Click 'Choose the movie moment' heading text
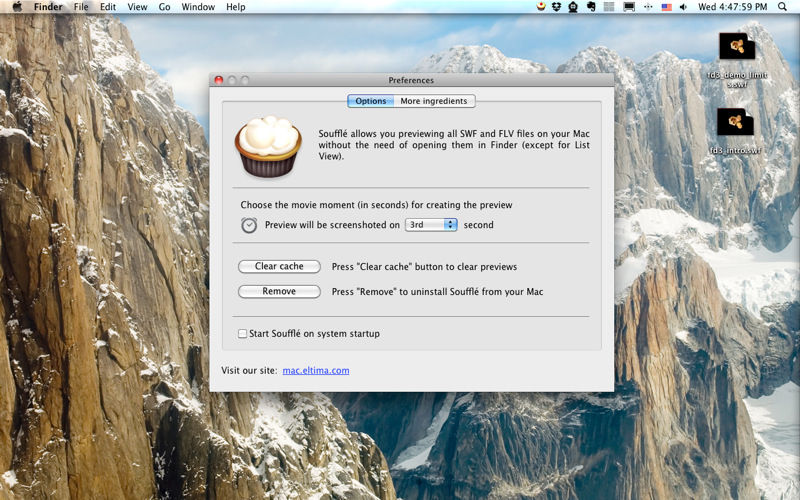 [x=376, y=205]
